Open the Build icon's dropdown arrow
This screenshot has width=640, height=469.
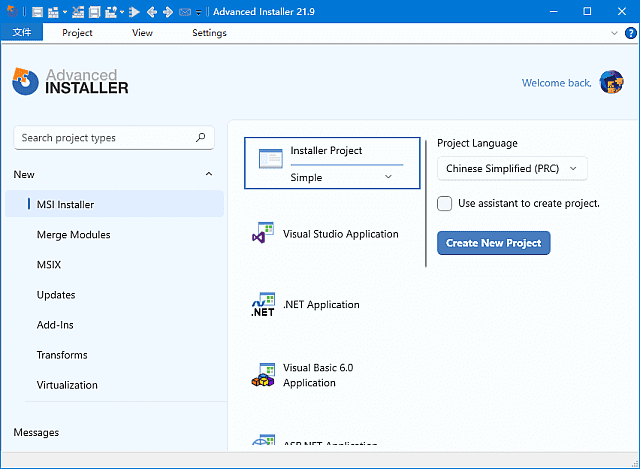tap(65, 12)
